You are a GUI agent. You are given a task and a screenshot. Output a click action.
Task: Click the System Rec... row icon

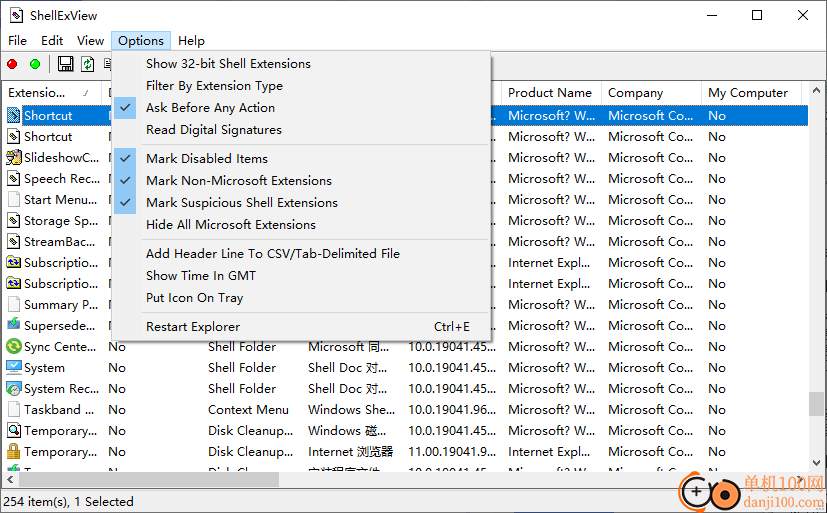[x=14, y=389]
